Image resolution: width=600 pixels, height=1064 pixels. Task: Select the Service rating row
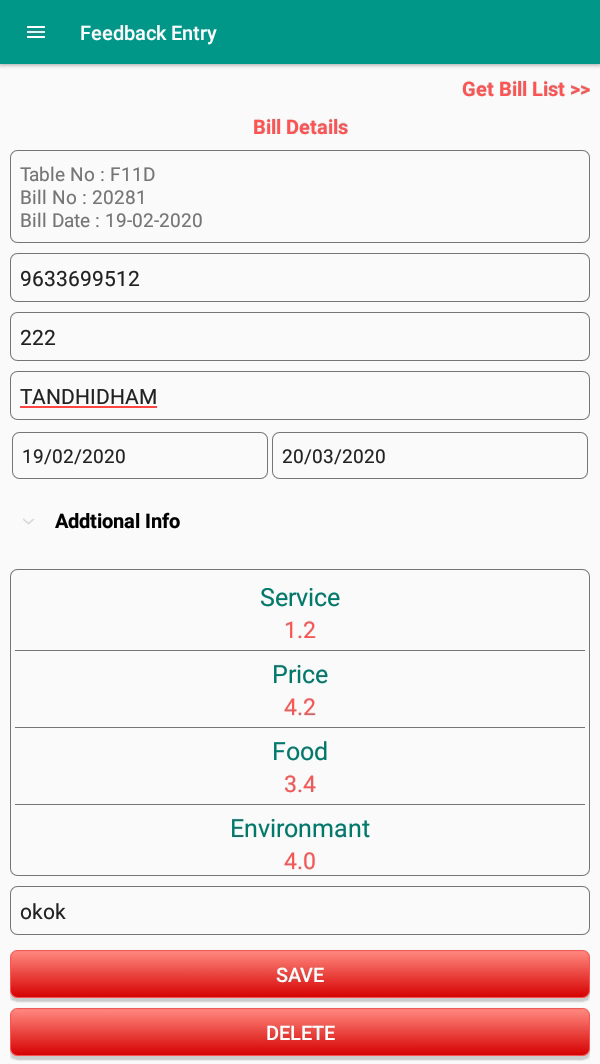click(300, 612)
